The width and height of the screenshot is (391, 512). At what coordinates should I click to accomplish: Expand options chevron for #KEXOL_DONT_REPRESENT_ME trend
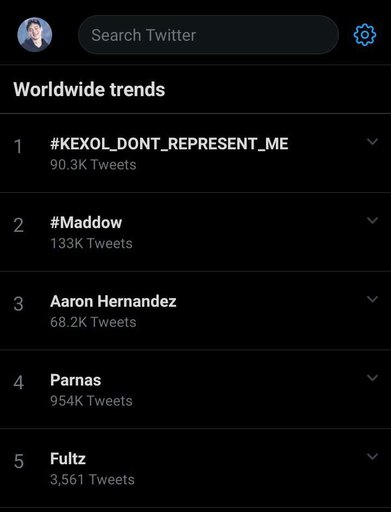coord(372,142)
